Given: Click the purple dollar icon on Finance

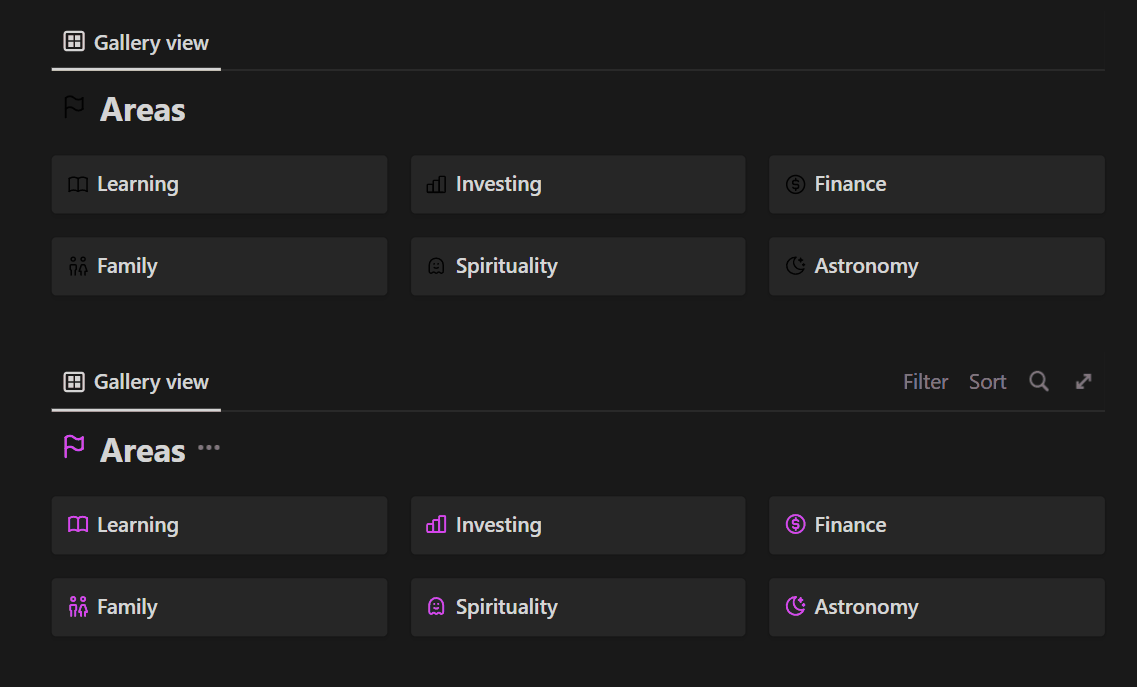Looking at the screenshot, I should (x=795, y=525).
